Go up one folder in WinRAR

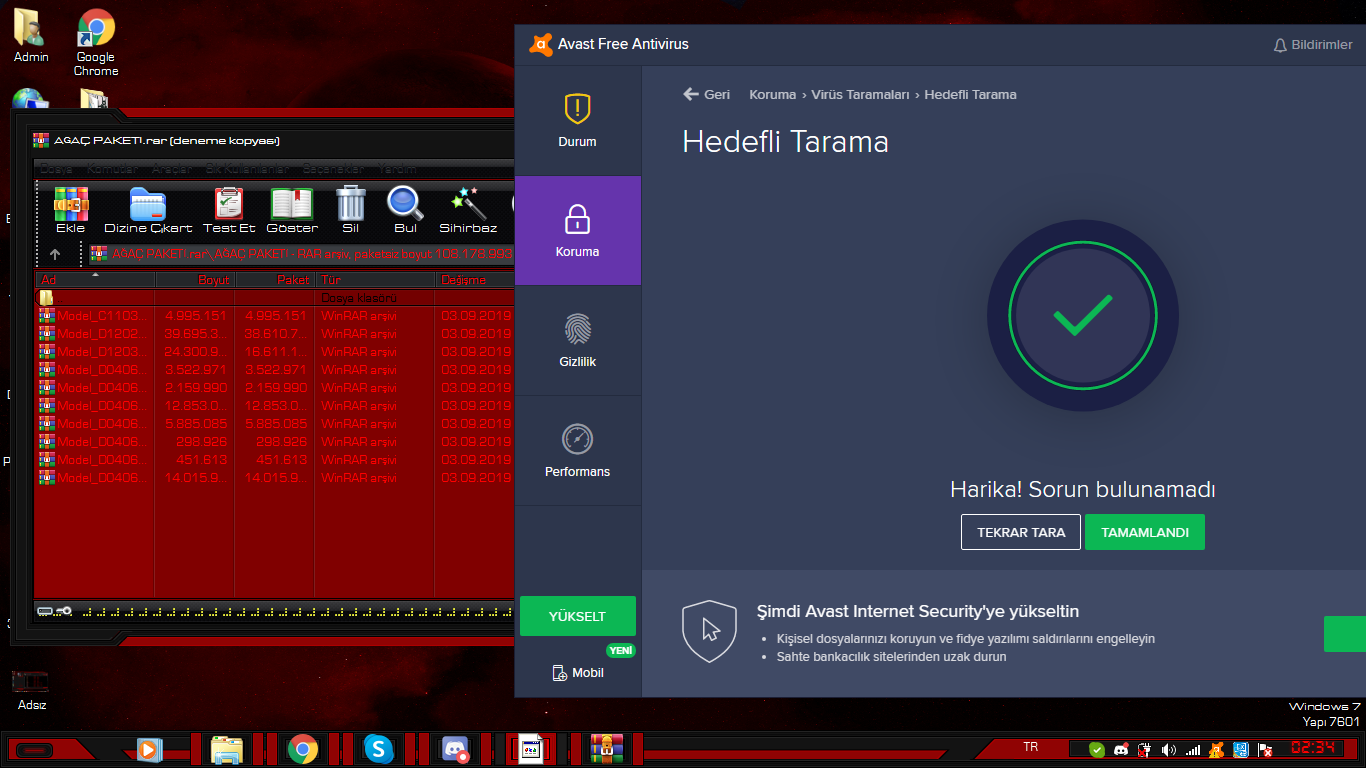click(x=55, y=254)
